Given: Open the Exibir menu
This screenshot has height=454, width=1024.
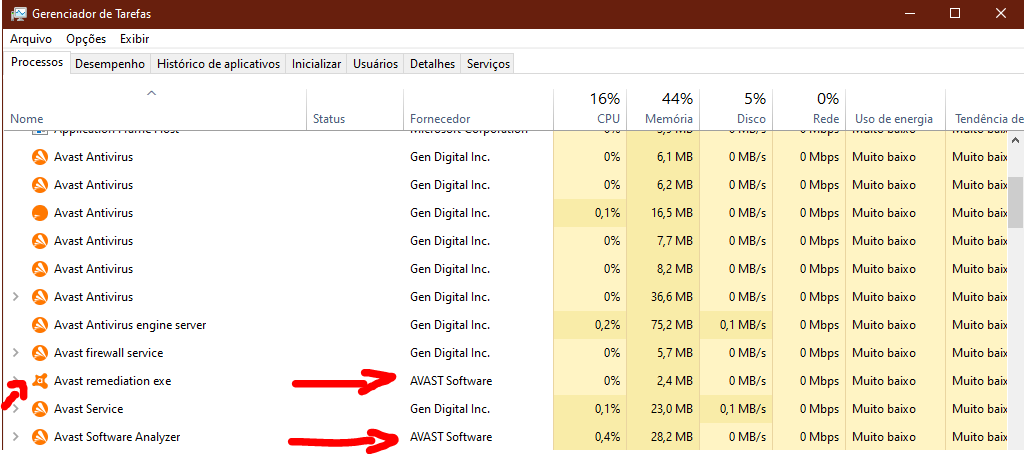Looking at the screenshot, I should (135, 39).
